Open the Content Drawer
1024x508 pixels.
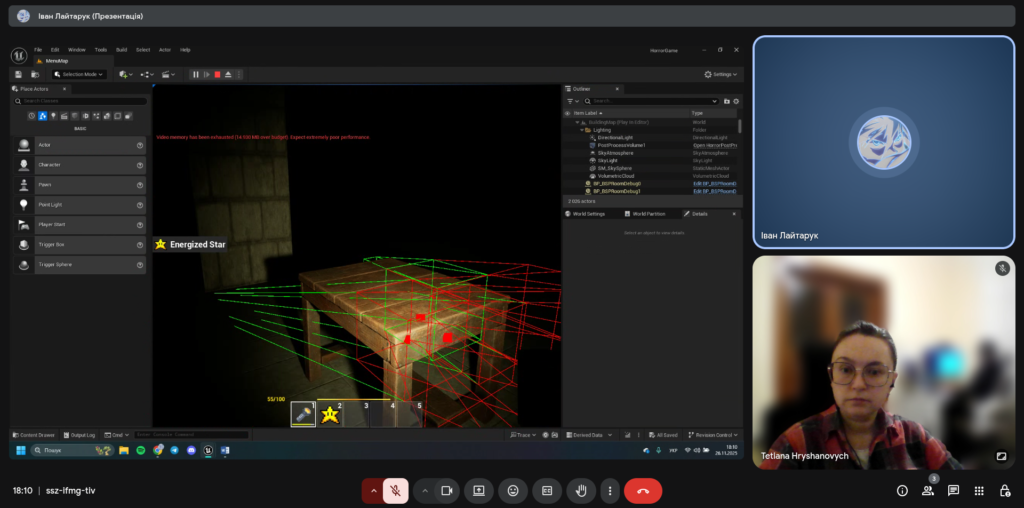(x=35, y=435)
